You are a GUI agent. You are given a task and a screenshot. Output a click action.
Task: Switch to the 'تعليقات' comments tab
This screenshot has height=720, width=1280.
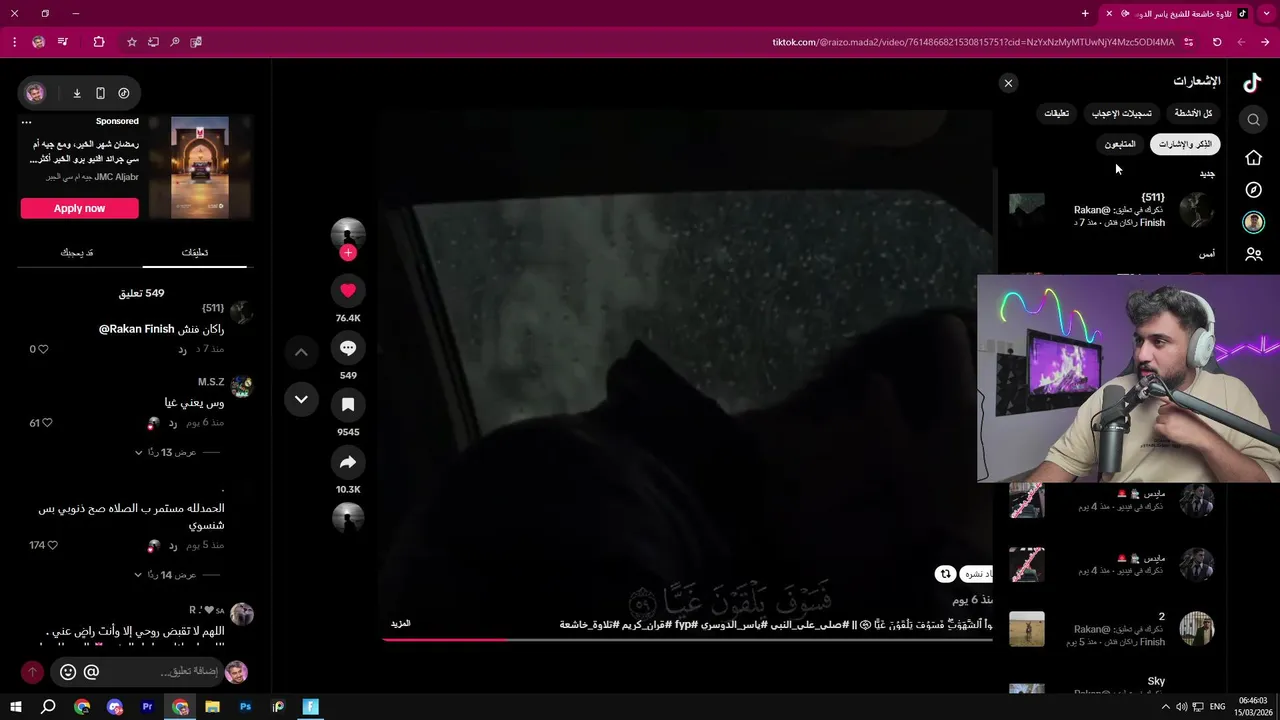[194, 253]
